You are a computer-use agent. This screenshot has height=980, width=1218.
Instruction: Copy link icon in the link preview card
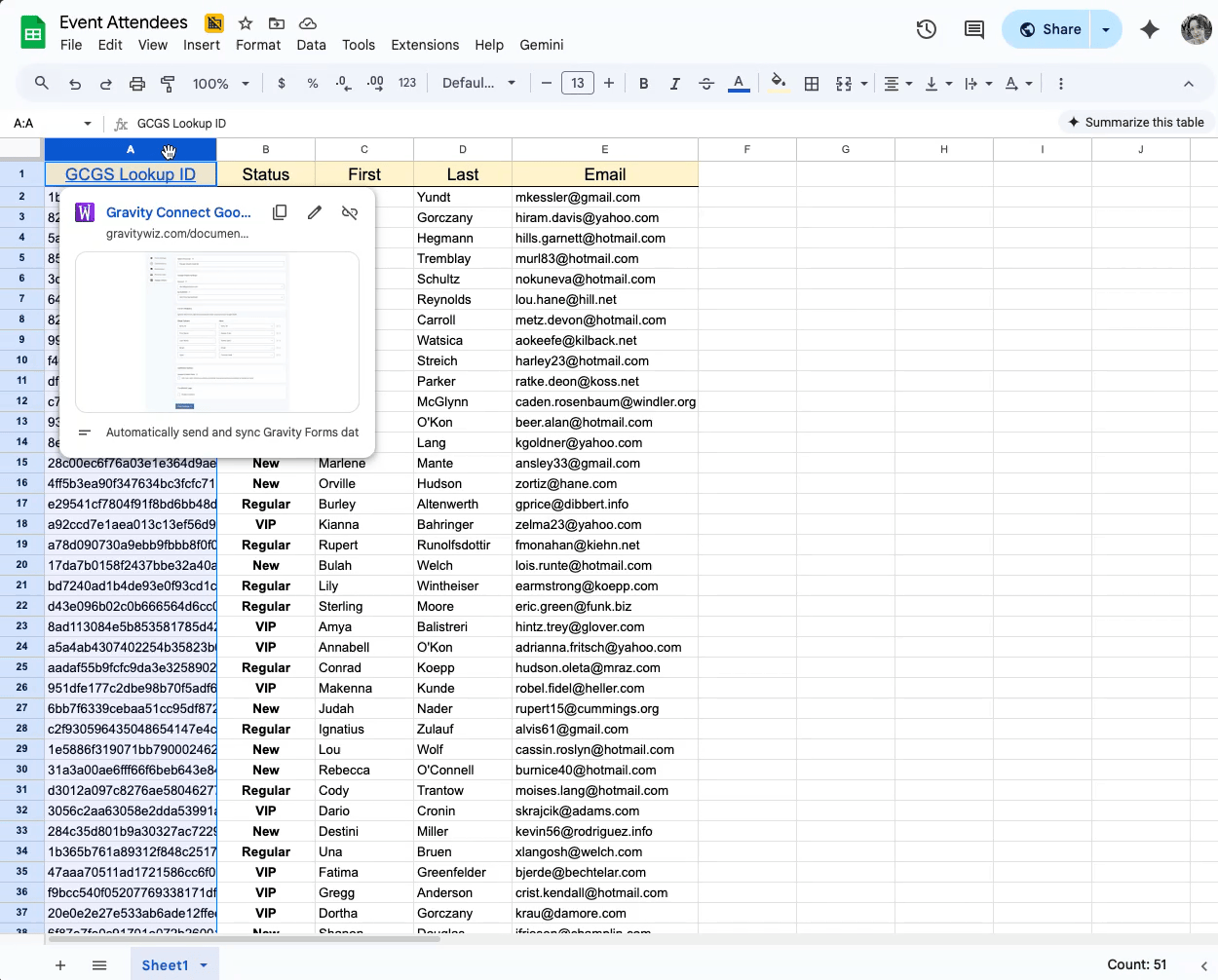280,212
